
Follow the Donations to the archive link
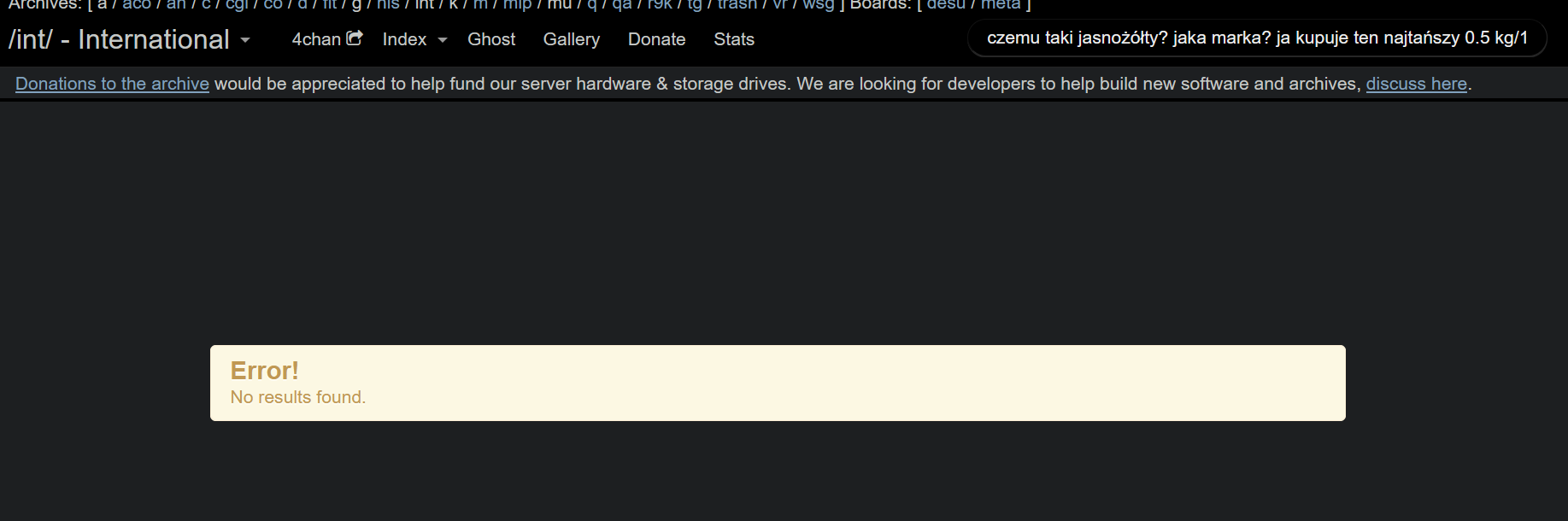pos(112,84)
